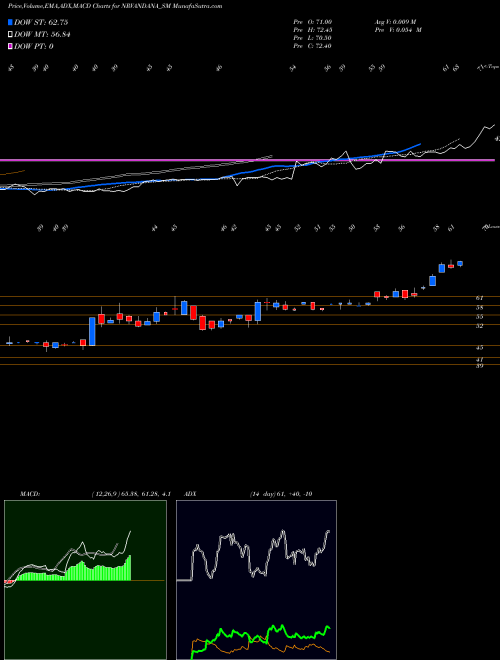This screenshot has width=500, height=660.
Task: Click the orange -DI line in ADX chart
Action: (261, 647)
